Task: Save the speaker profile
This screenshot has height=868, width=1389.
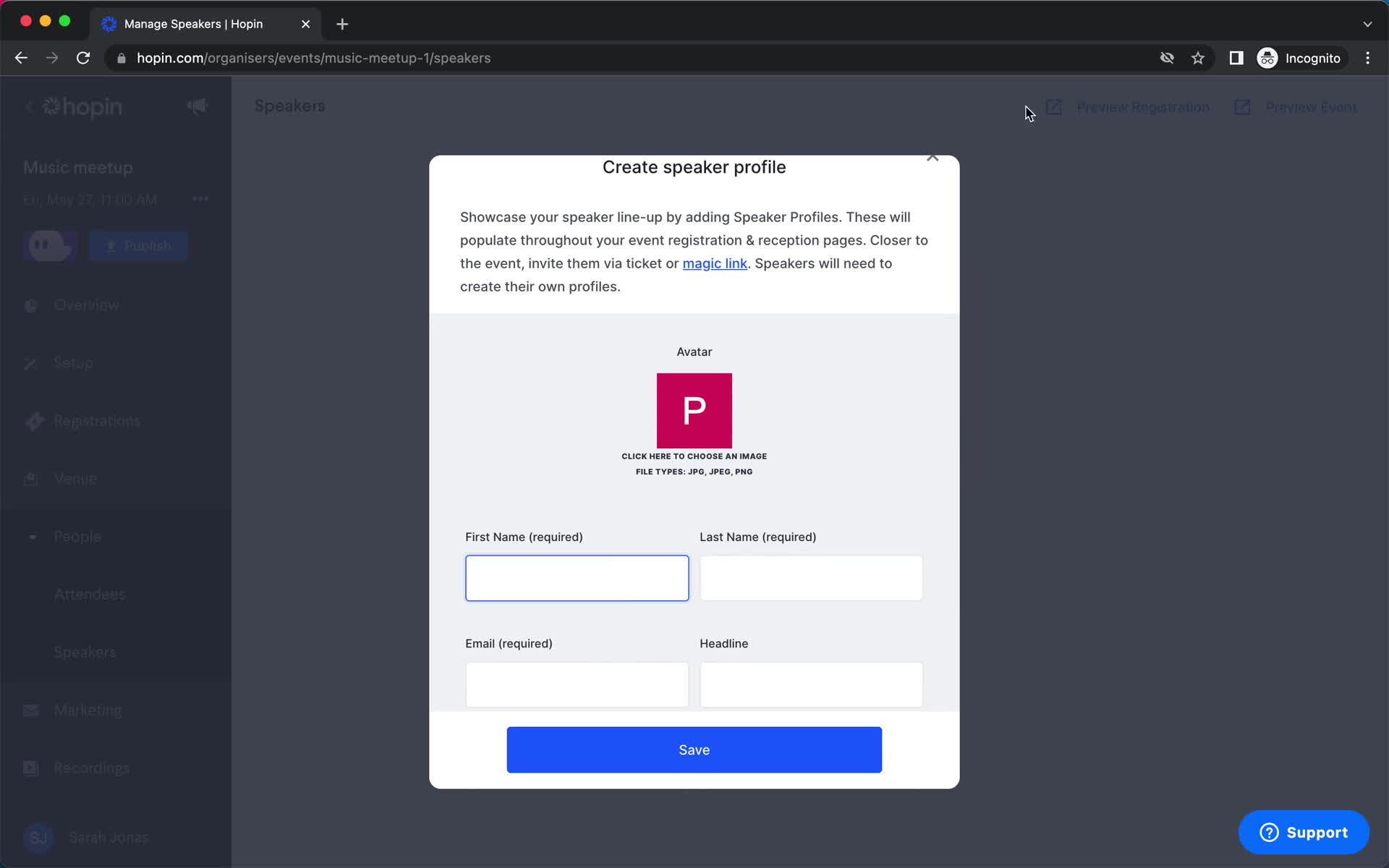Action: click(694, 749)
